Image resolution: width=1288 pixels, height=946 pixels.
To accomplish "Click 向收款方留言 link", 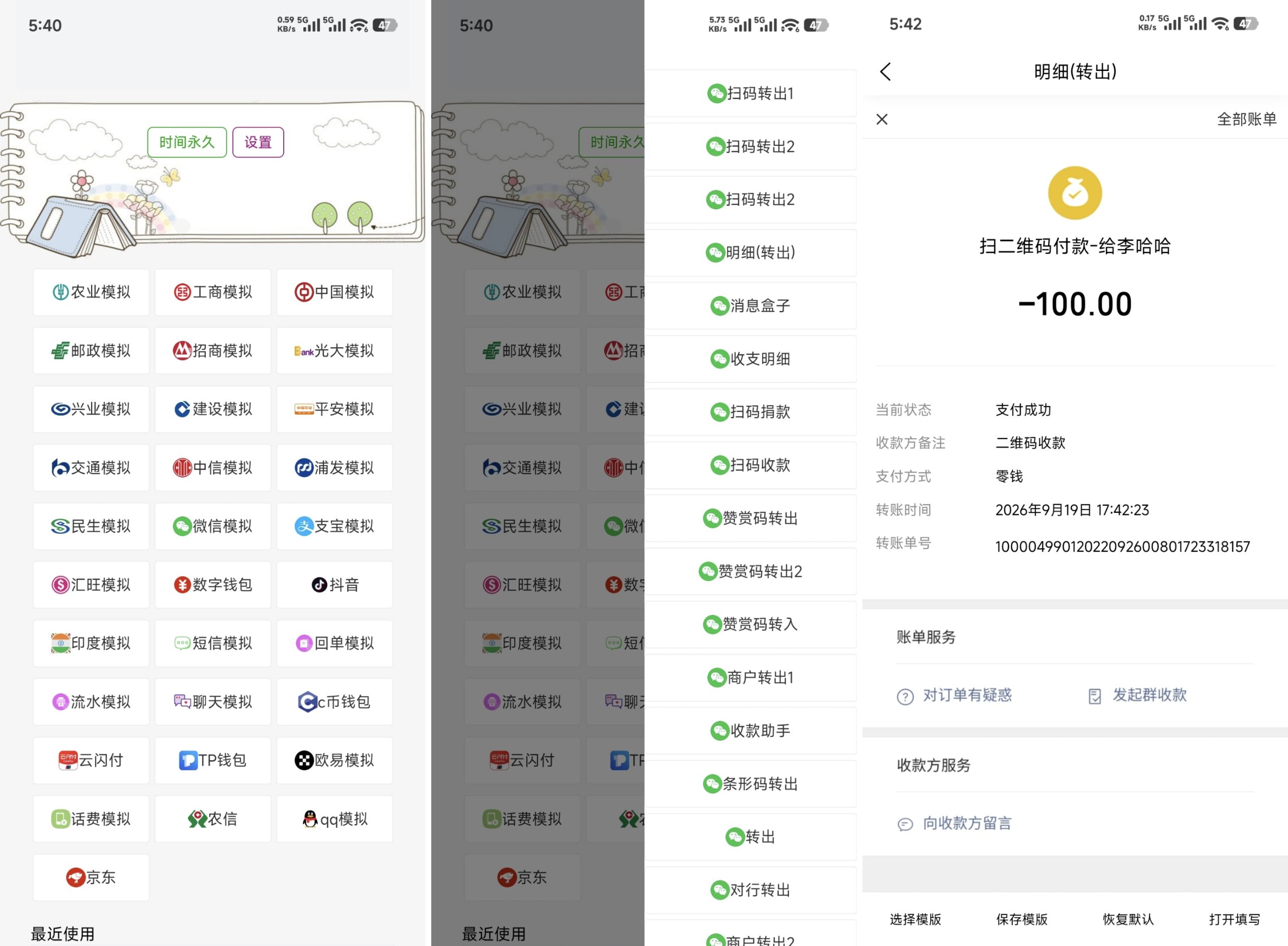I will pos(954,823).
